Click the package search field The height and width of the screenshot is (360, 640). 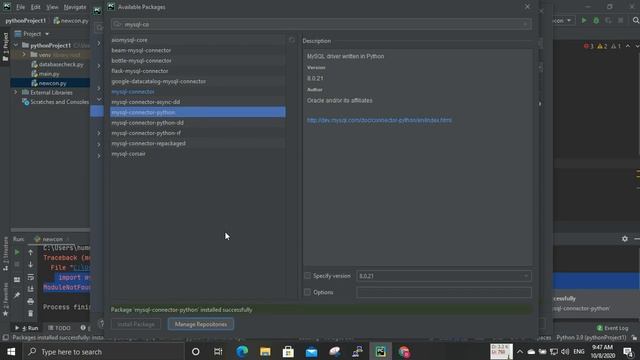point(321,24)
